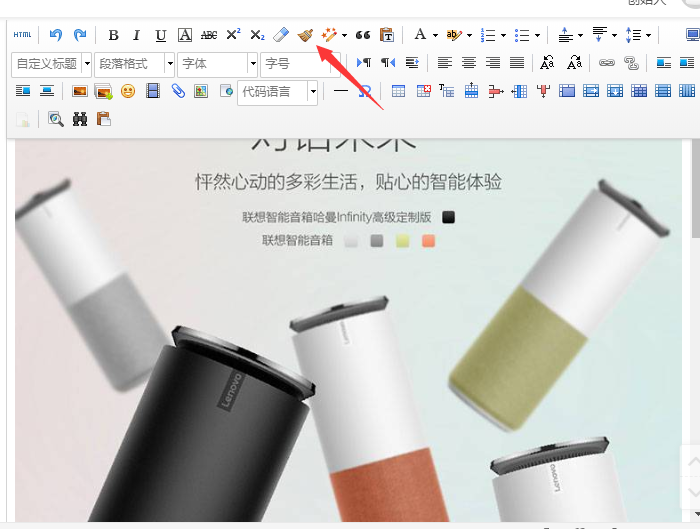
Task: Open the emoticon picker
Action: tap(128, 92)
